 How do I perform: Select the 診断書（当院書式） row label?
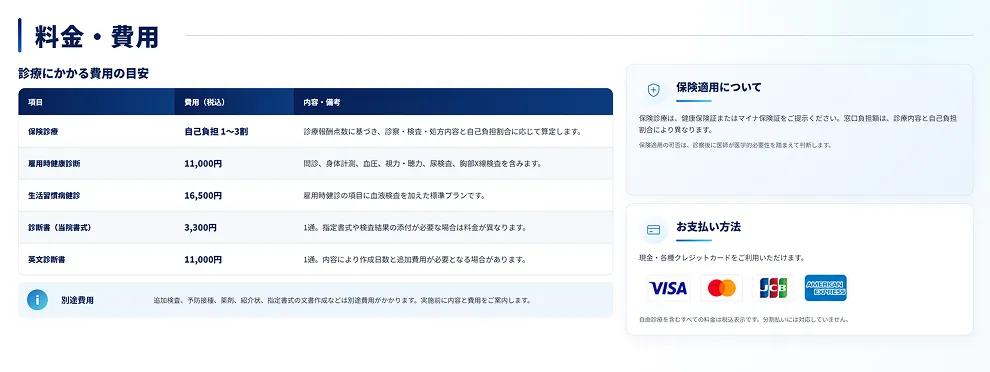tap(59, 227)
